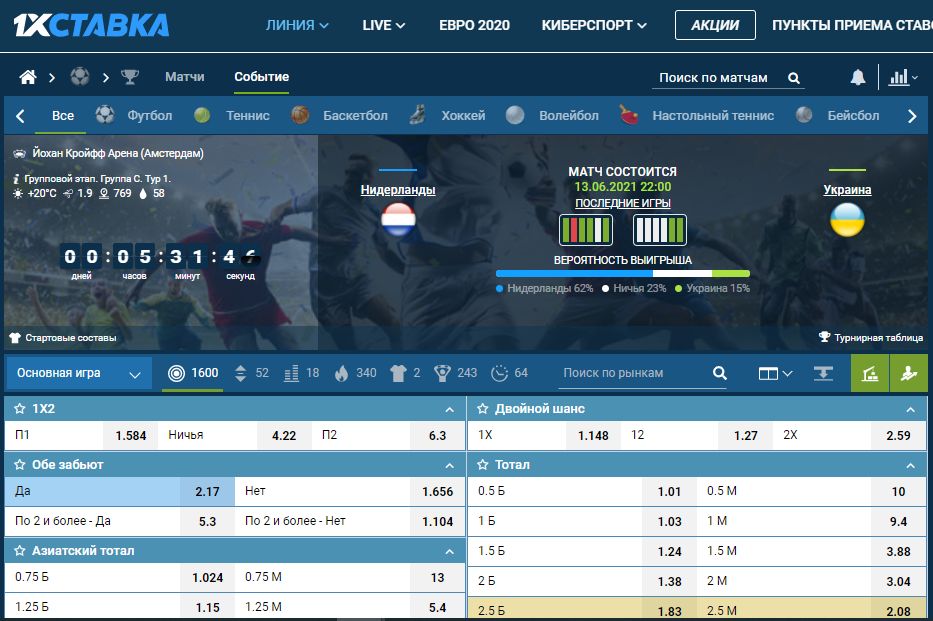Screen dimensions: 933x621
Task: Select popular flame filter 340
Action: click(x=355, y=374)
